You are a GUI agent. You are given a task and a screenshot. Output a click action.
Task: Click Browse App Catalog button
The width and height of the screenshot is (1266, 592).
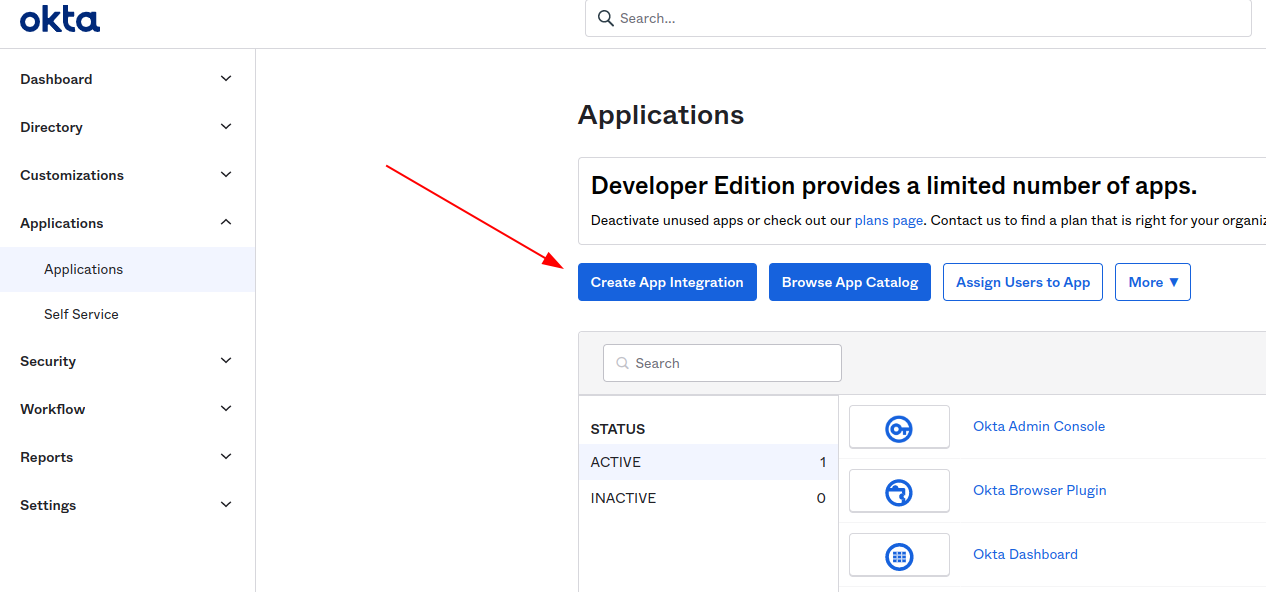point(850,282)
